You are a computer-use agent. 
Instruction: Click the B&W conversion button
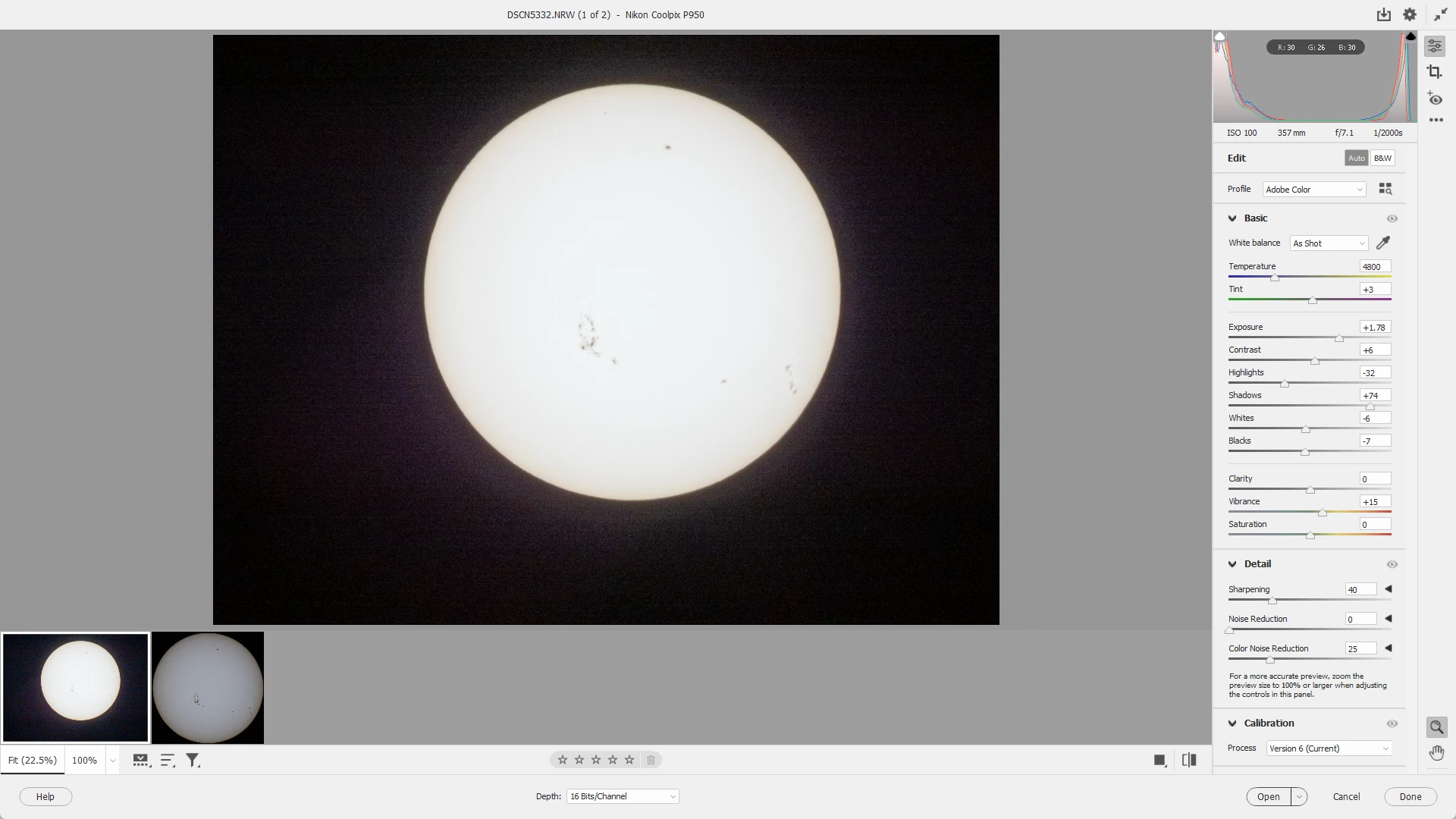1382,158
